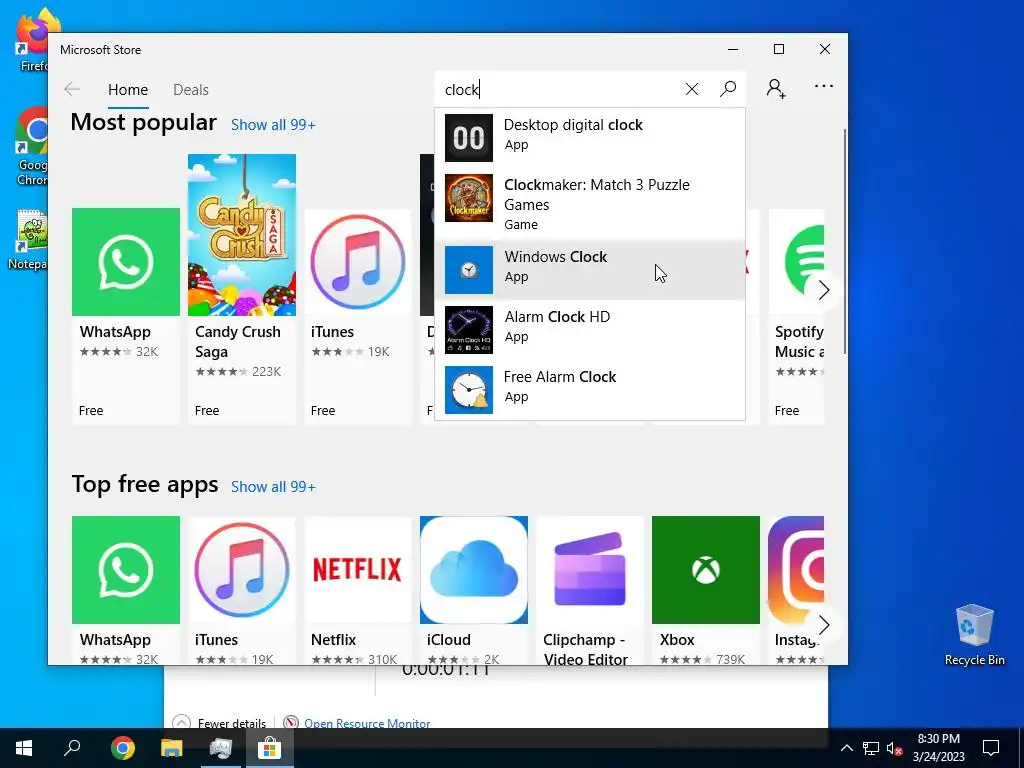Open the notification center icon

(991, 748)
